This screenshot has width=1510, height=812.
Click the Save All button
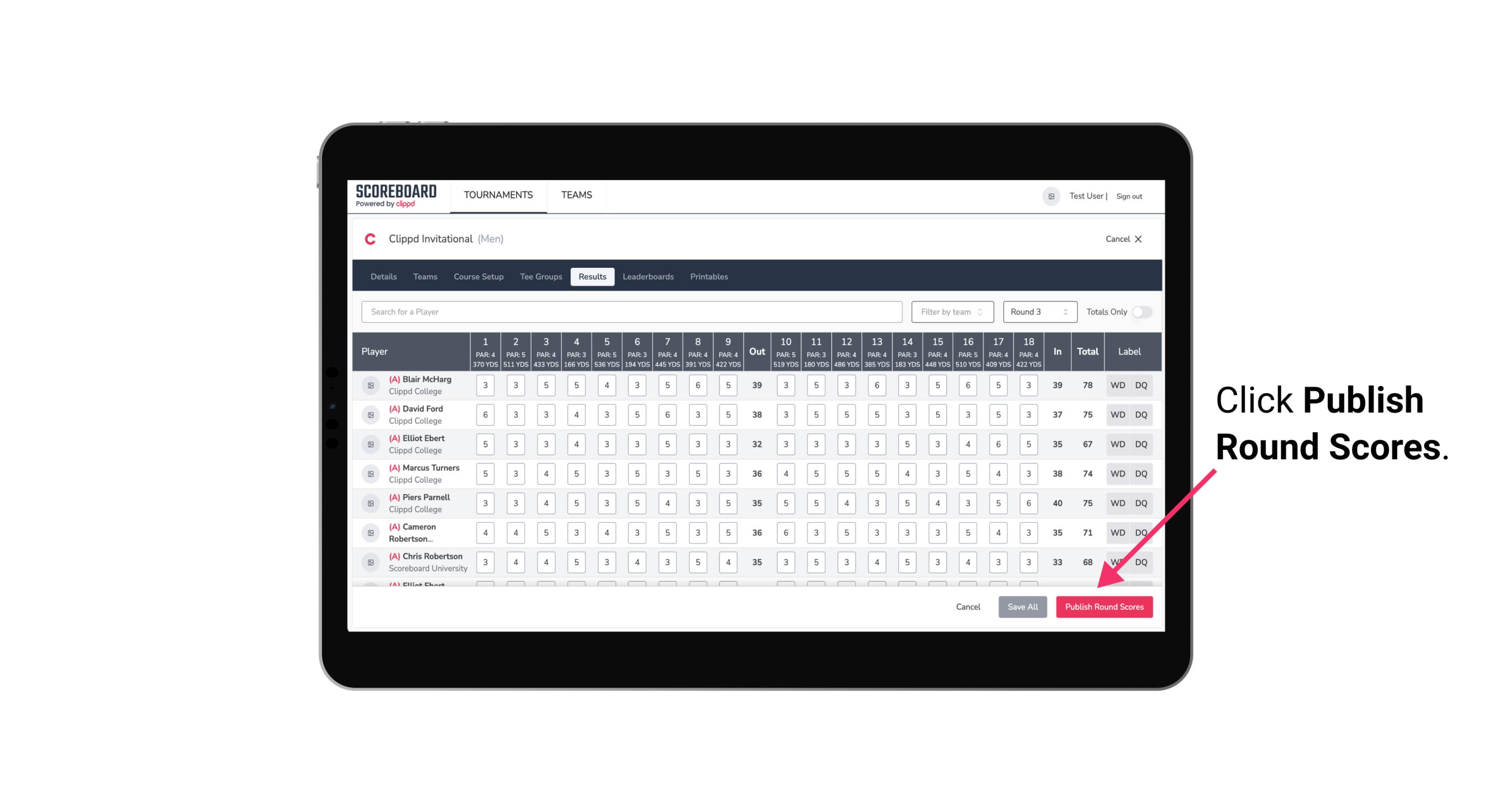(1023, 607)
